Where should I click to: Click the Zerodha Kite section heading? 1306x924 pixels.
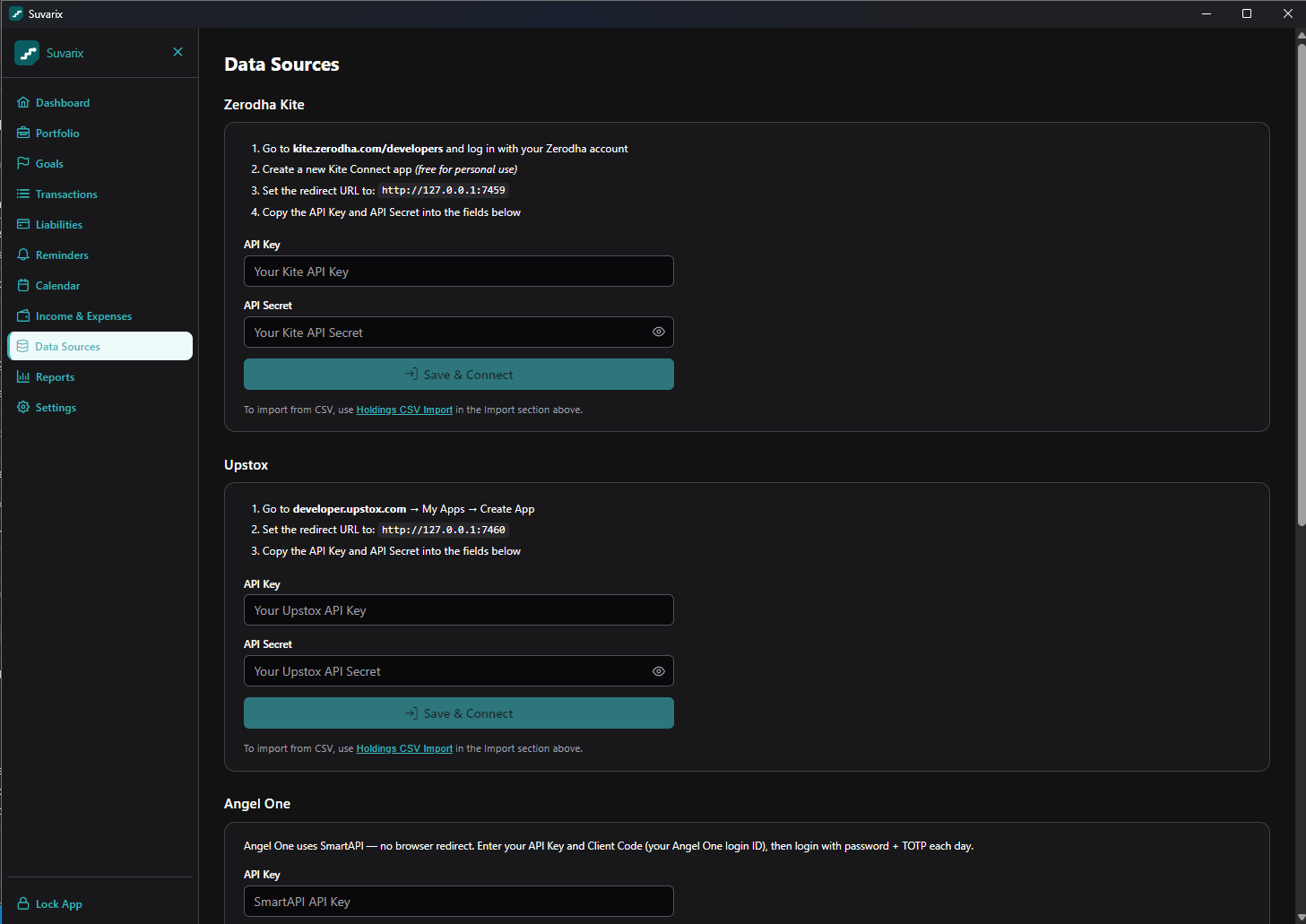264,105
